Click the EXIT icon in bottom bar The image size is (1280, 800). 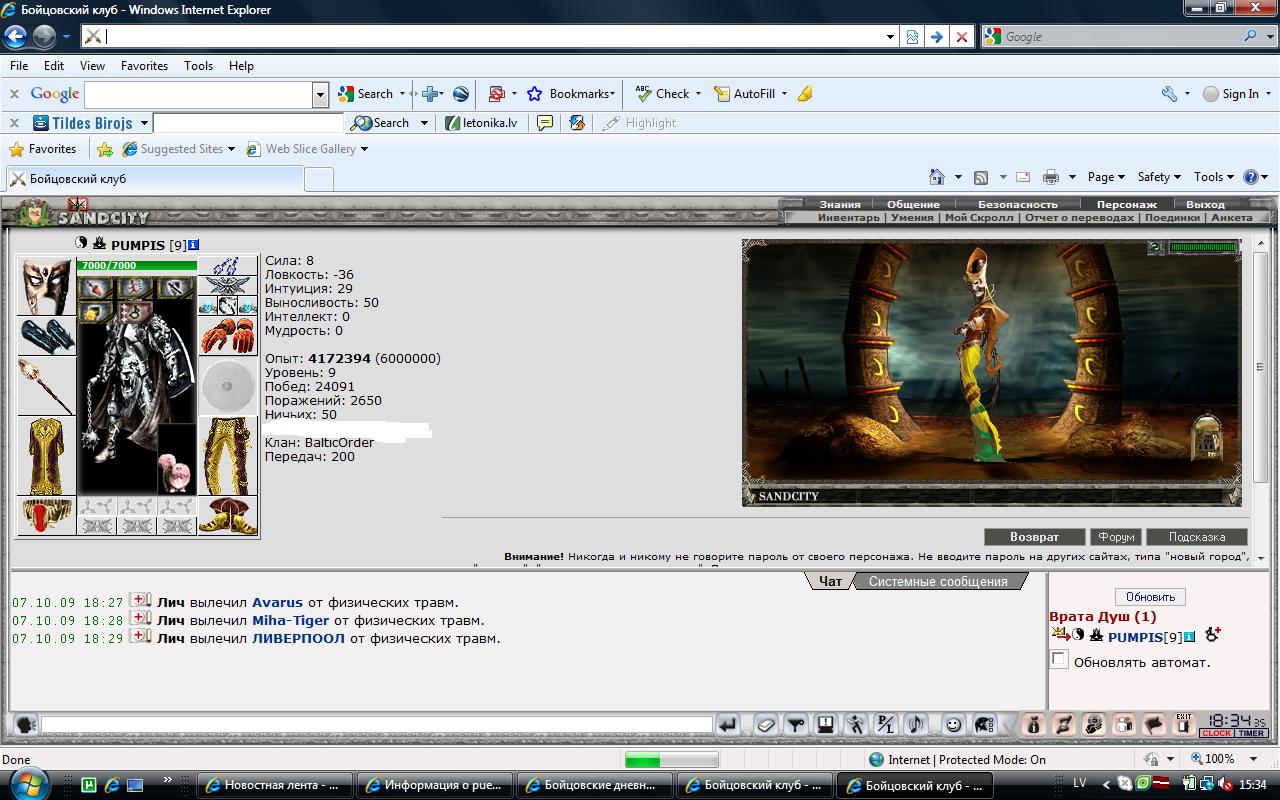click(1184, 725)
